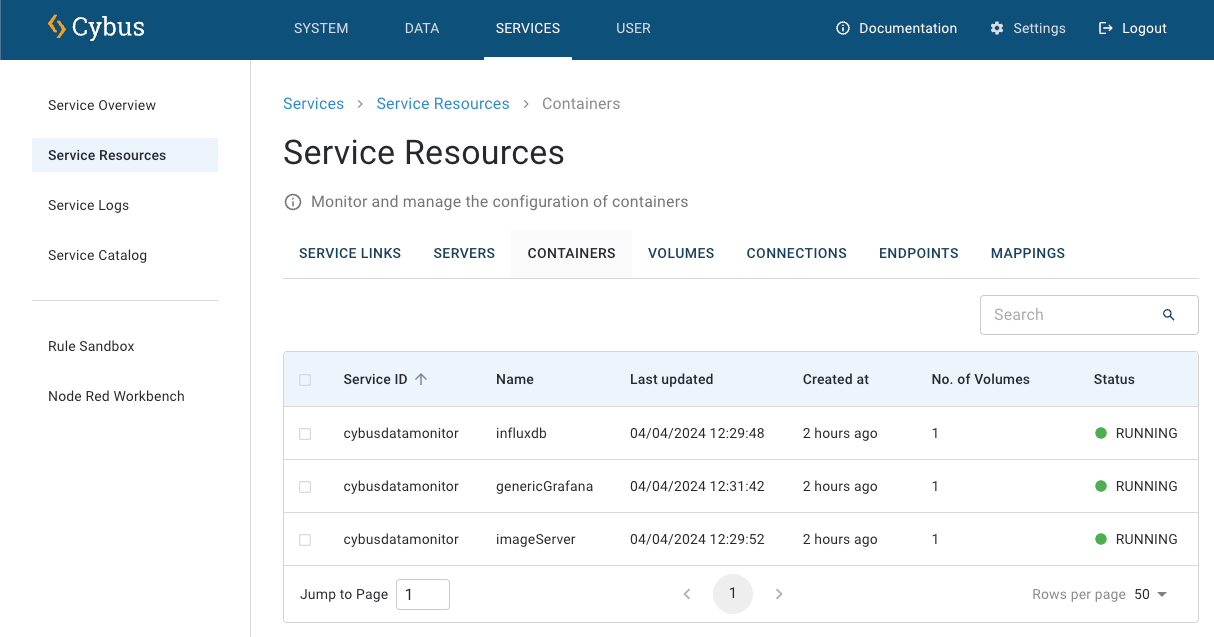Click the Settings gear icon
Screen dimensions: 1214x637
point(997,28)
